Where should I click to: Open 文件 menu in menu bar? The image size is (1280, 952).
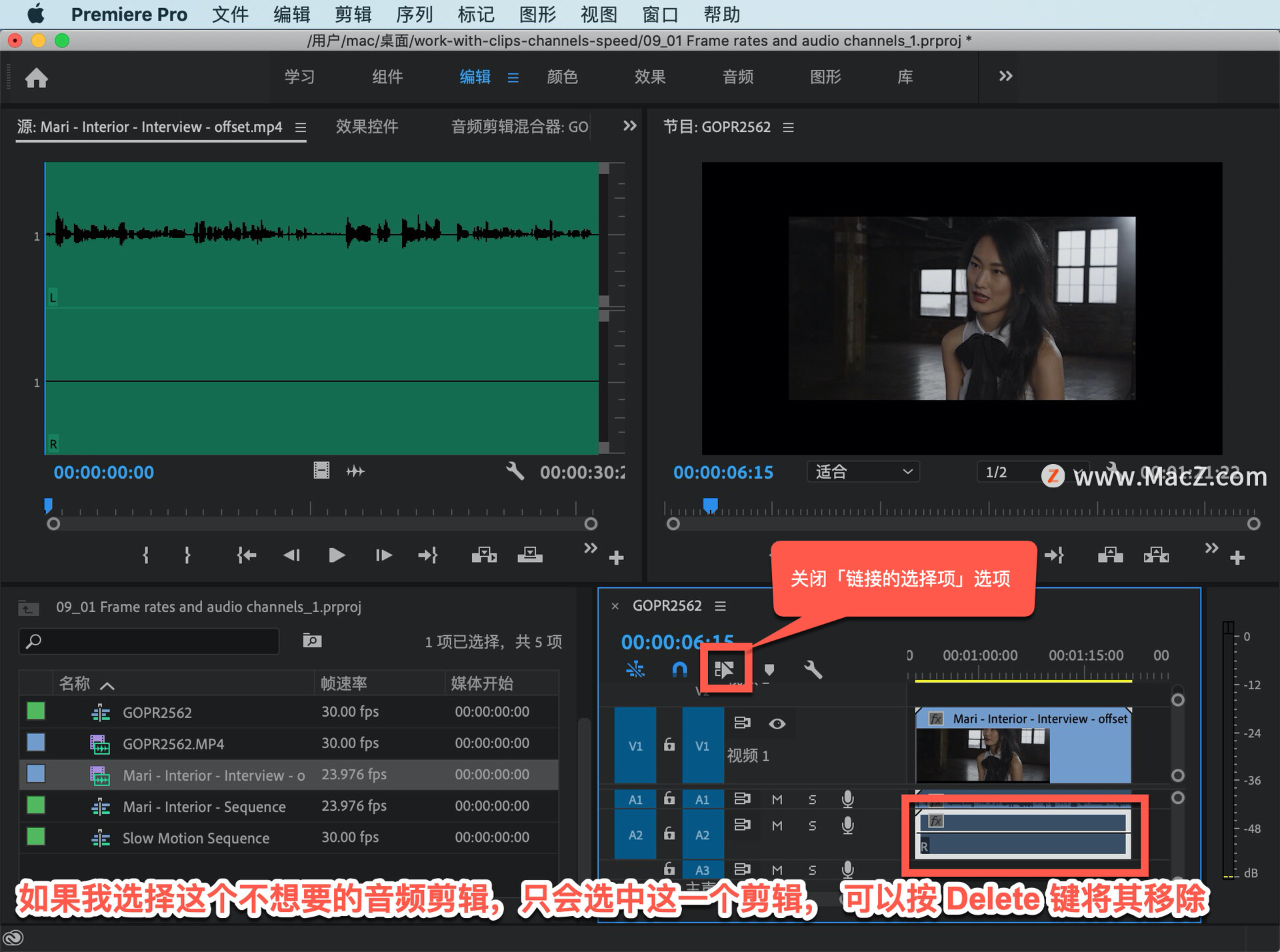pos(230,14)
